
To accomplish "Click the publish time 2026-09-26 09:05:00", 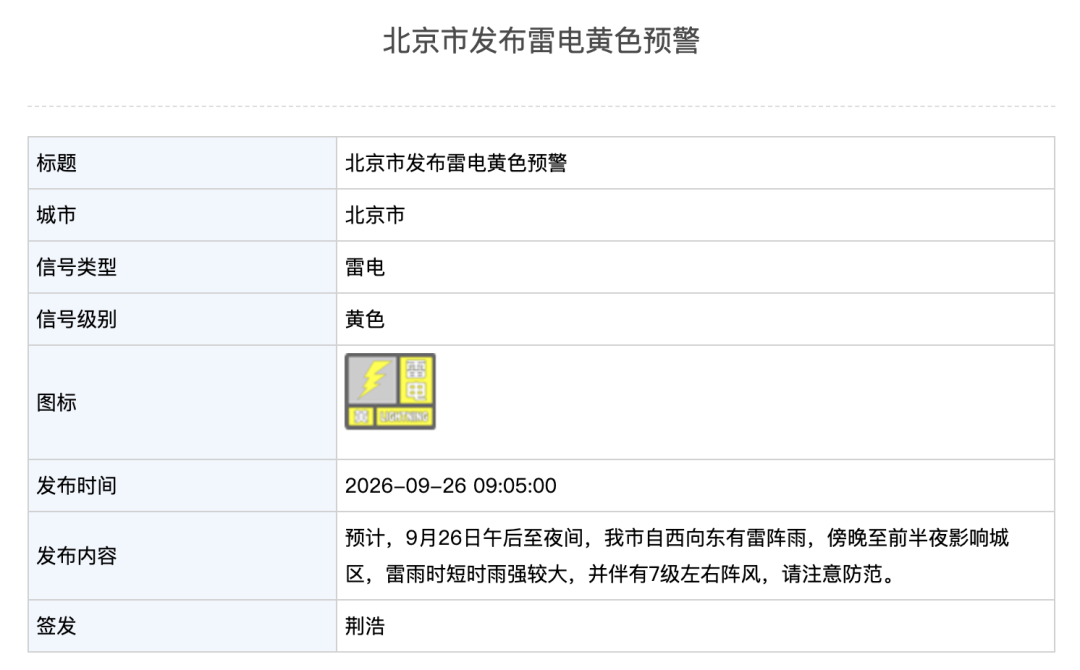I will [x=450, y=486].
